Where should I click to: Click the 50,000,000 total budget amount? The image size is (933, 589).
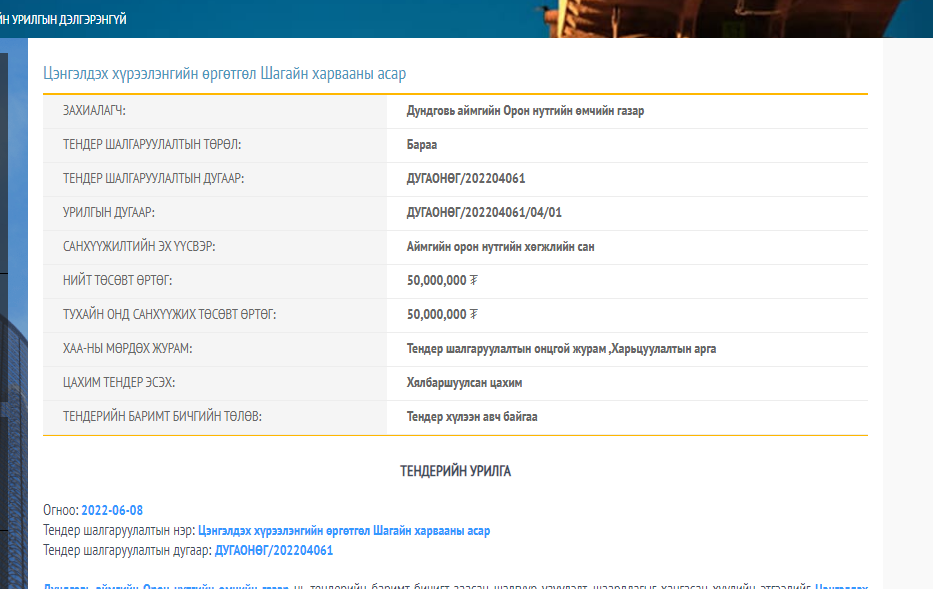tap(436, 281)
